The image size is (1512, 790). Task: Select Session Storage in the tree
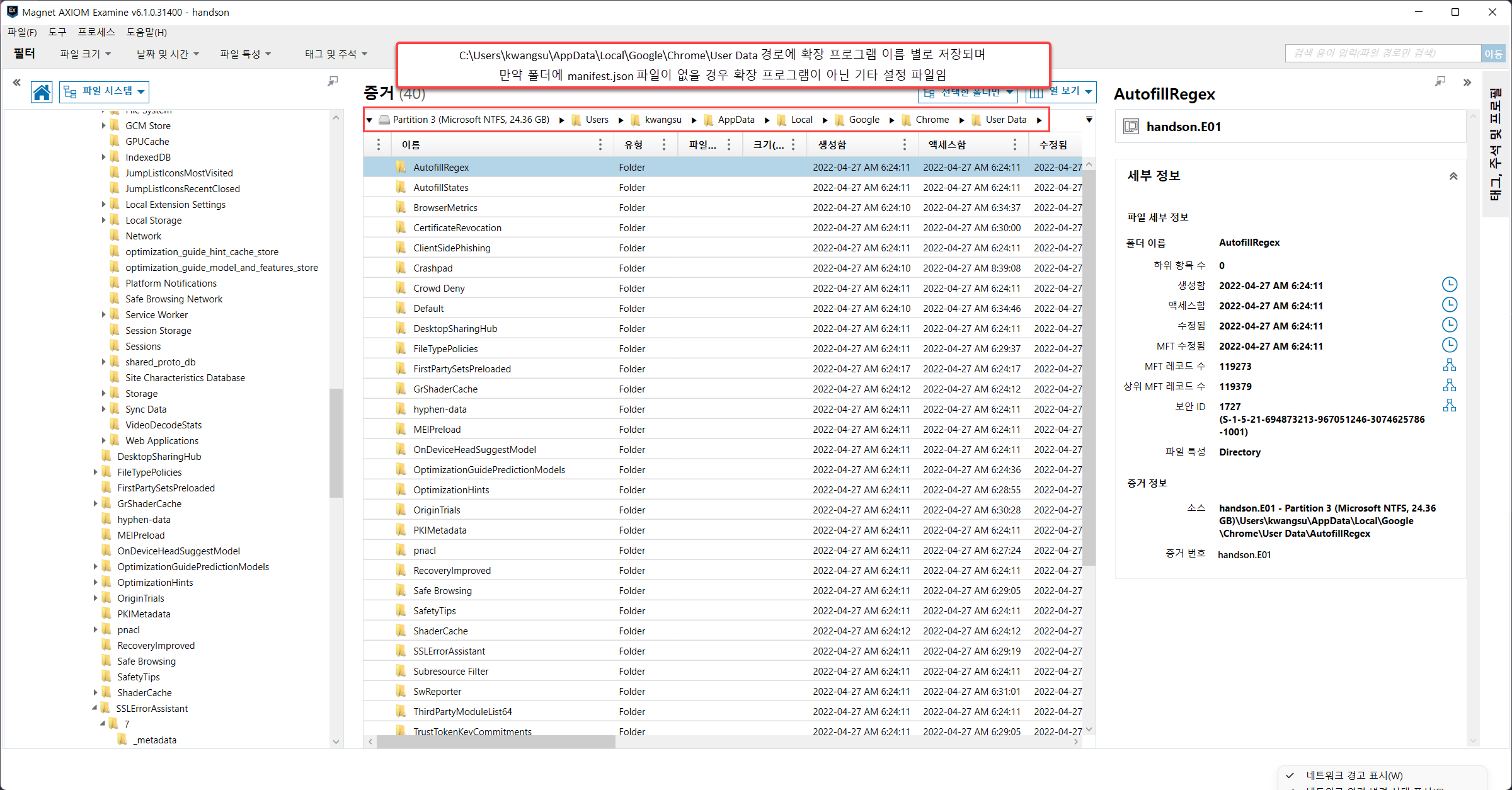(x=158, y=330)
